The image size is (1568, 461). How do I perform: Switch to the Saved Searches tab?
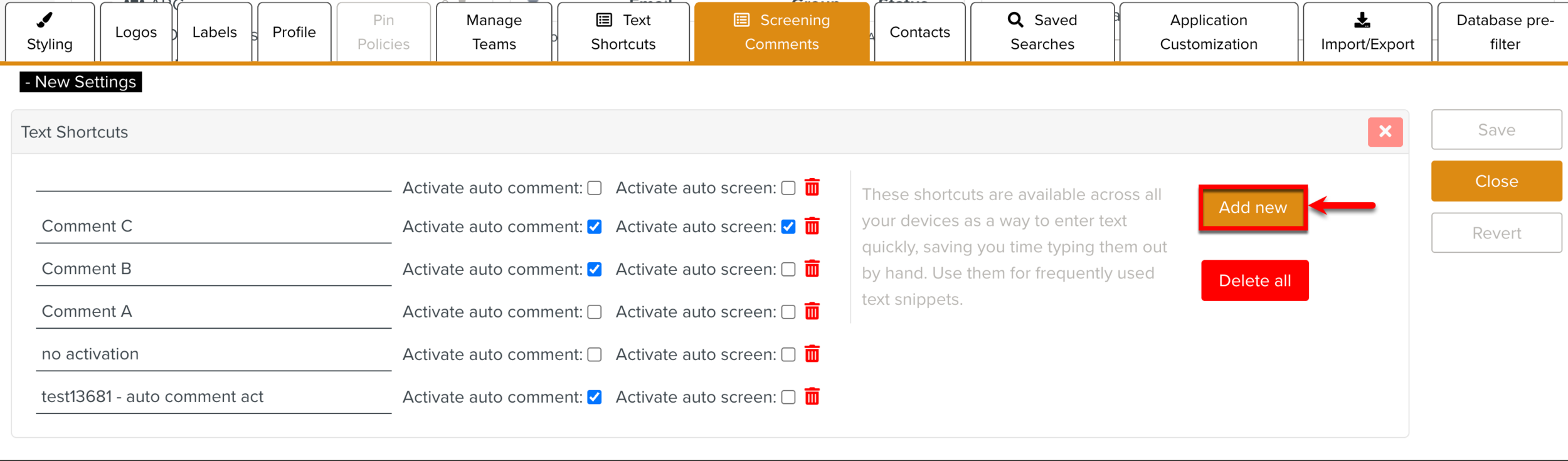[x=1042, y=32]
